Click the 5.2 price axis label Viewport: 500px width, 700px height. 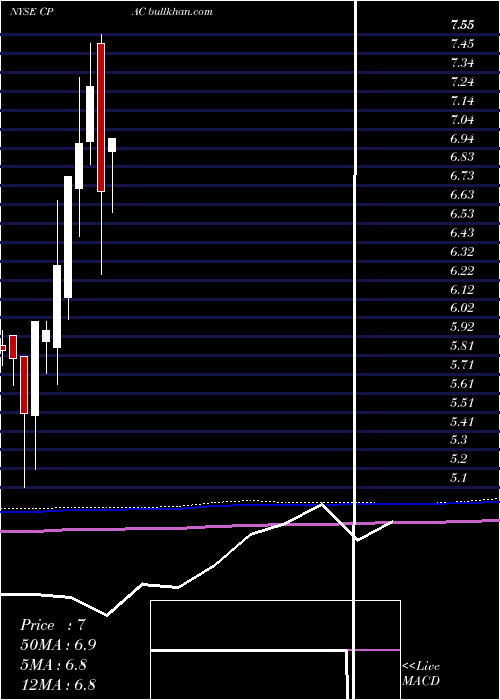459,458
